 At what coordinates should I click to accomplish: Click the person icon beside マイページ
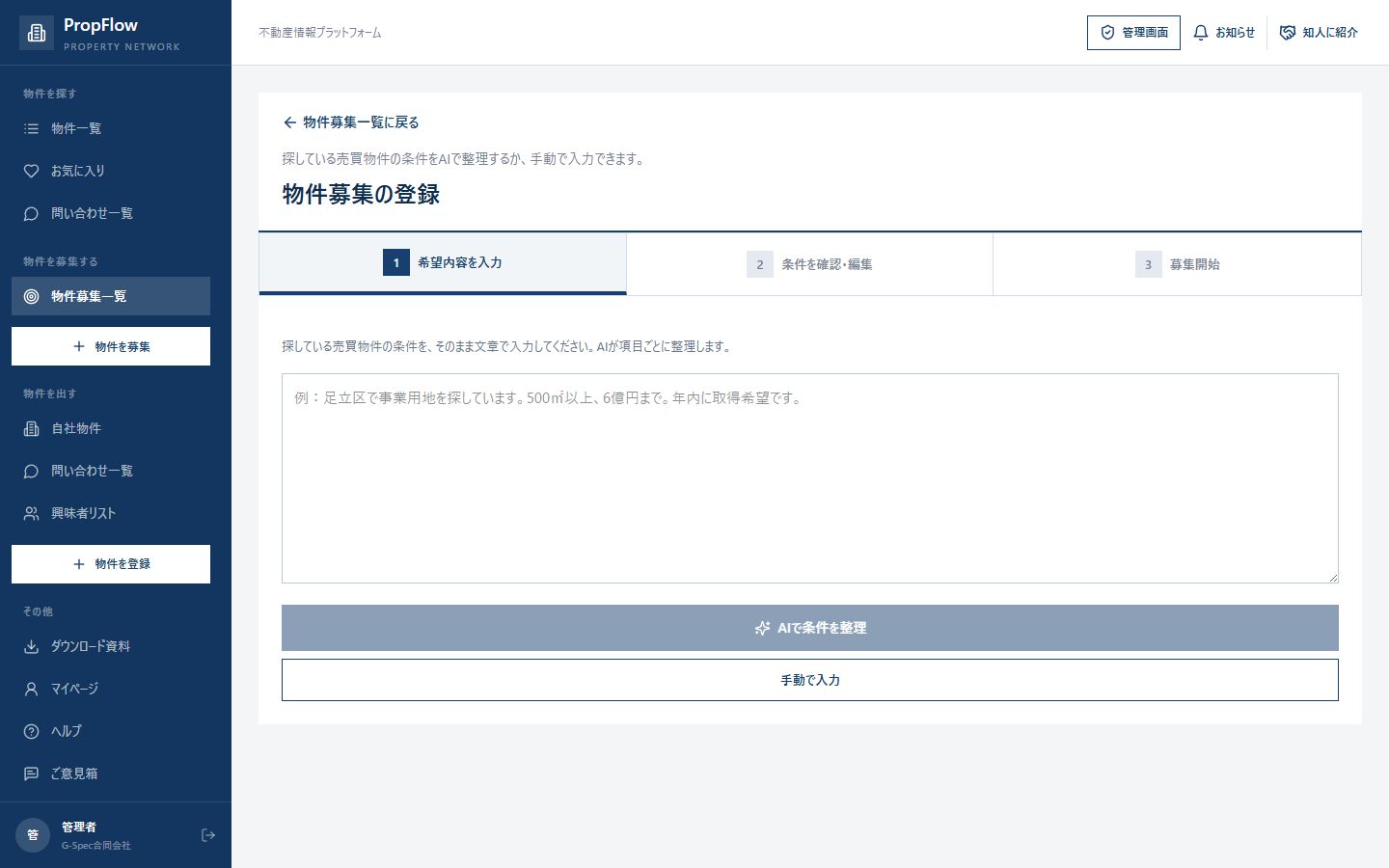(31, 689)
